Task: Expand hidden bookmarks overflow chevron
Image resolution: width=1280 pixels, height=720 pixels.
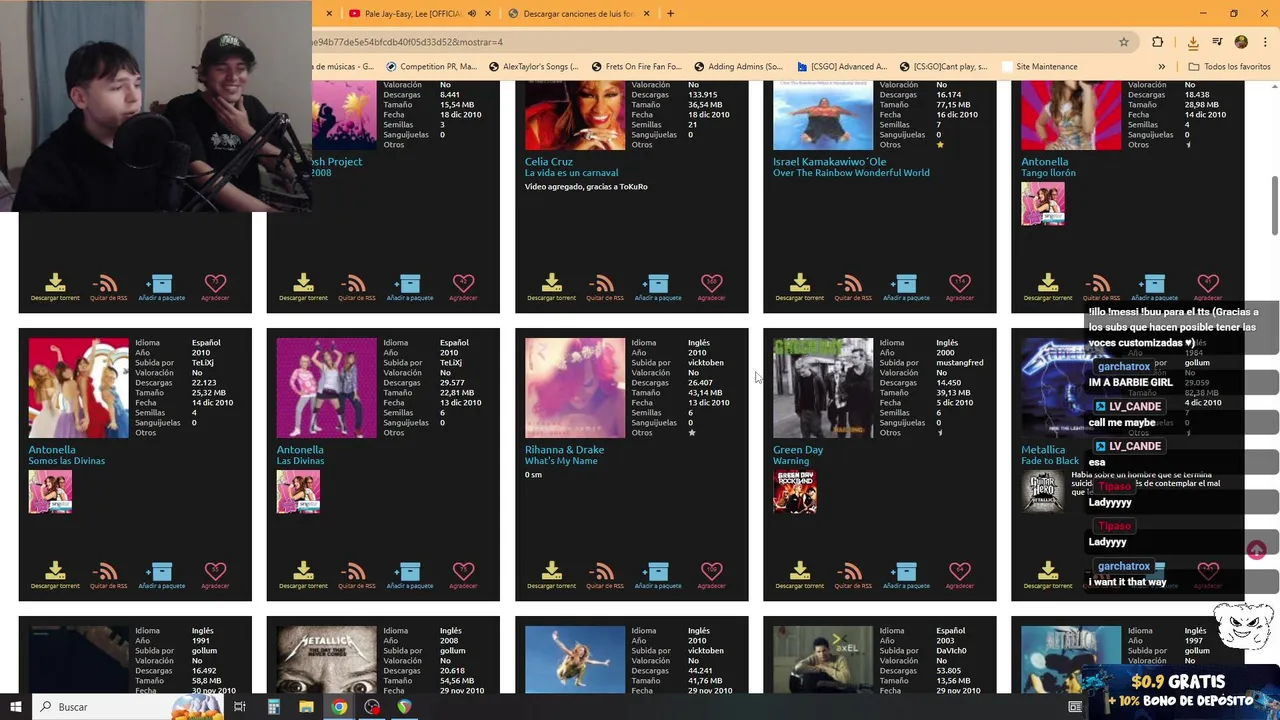Action: (1161, 67)
